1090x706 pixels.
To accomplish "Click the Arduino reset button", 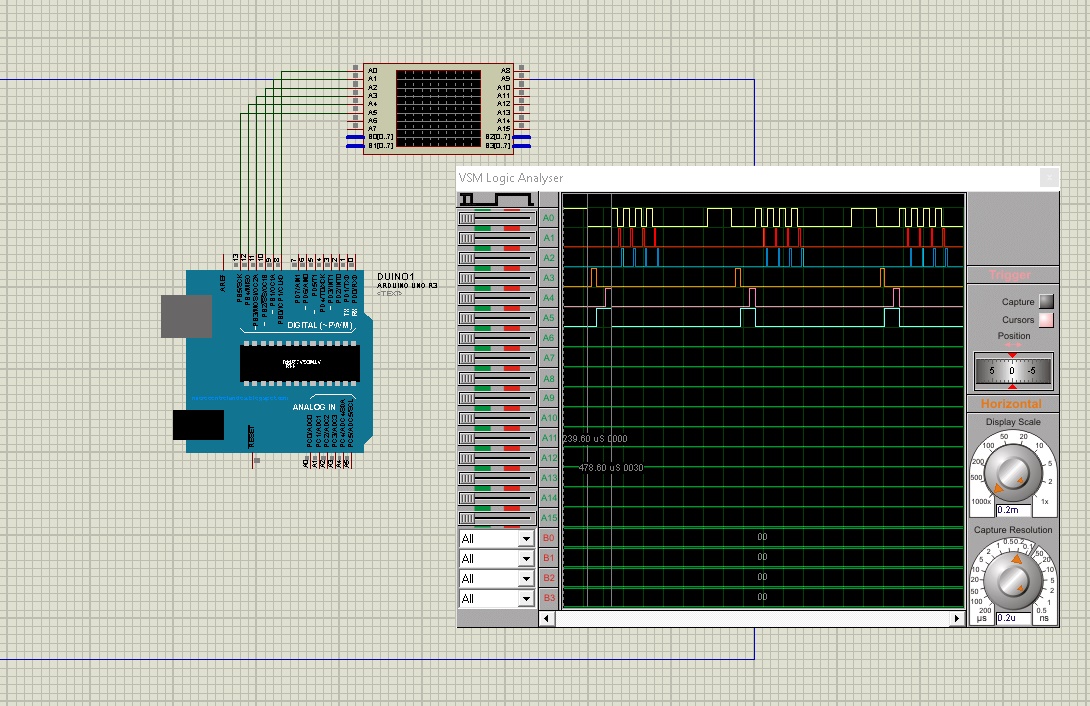I will (x=257, y=460).
